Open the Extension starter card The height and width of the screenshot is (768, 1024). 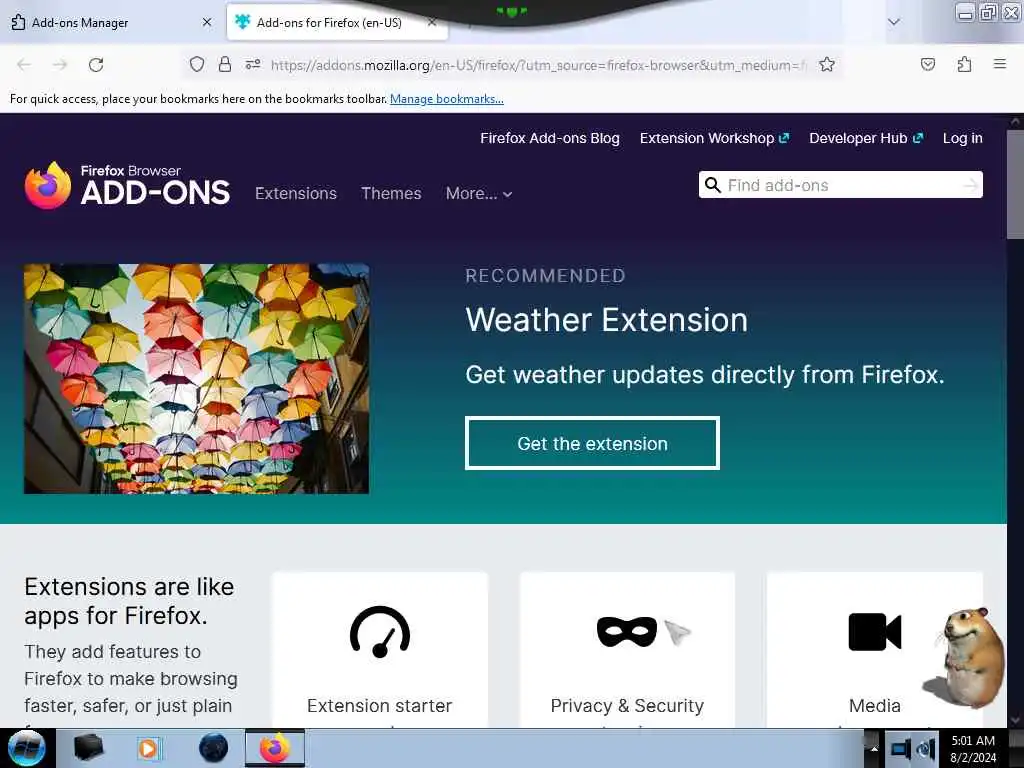pyautogui.click(x=379, y=650)
